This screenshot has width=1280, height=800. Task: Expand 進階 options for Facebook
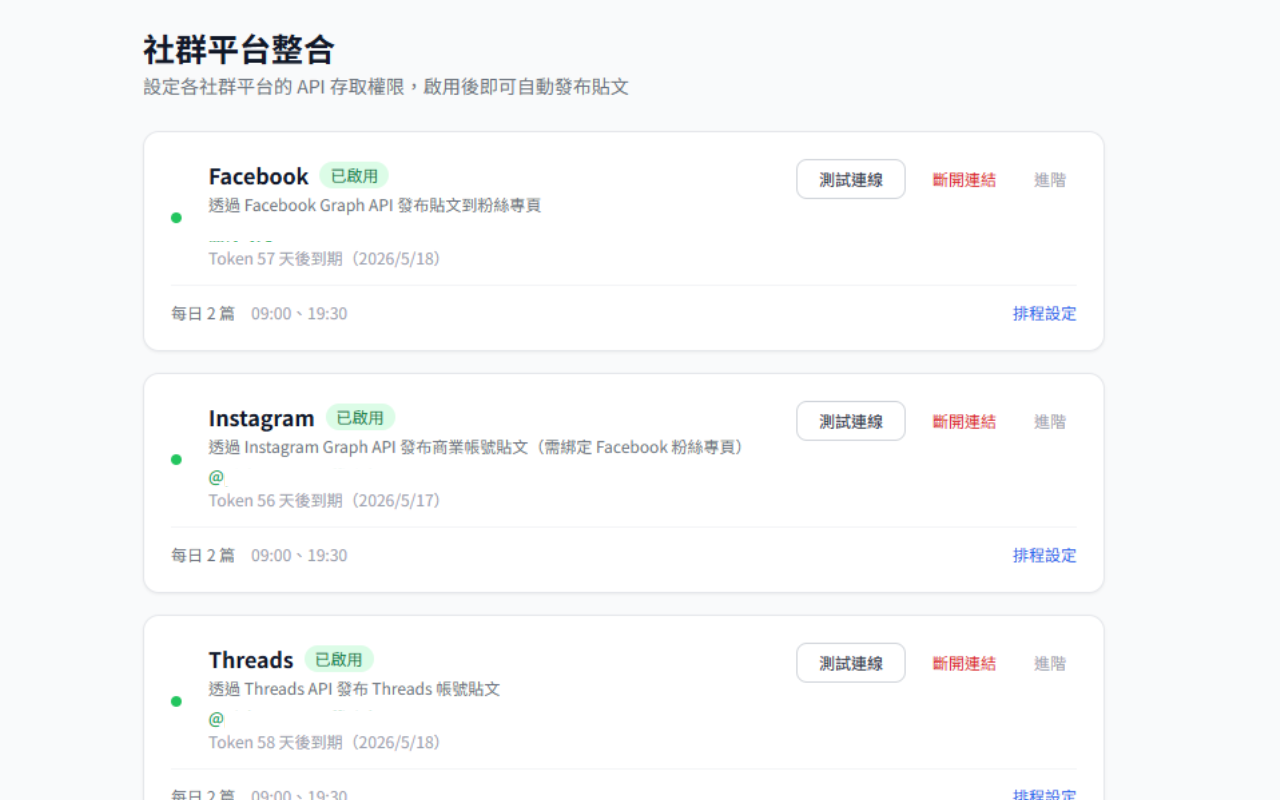[1050, 179]
